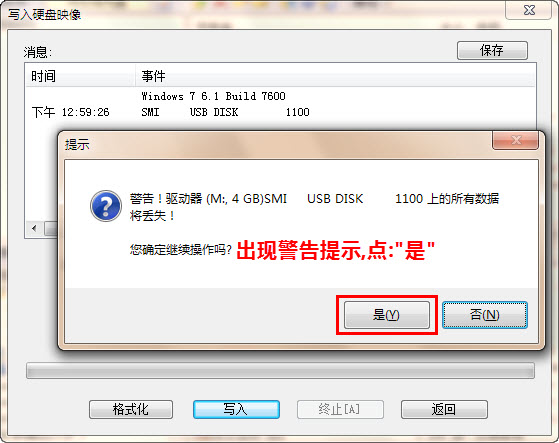Image resolution: width=559 pixels, height=443 pixels.
Task: Select the 下午 12:59:26 SMI USB DISK row
Action: point(281,112)
